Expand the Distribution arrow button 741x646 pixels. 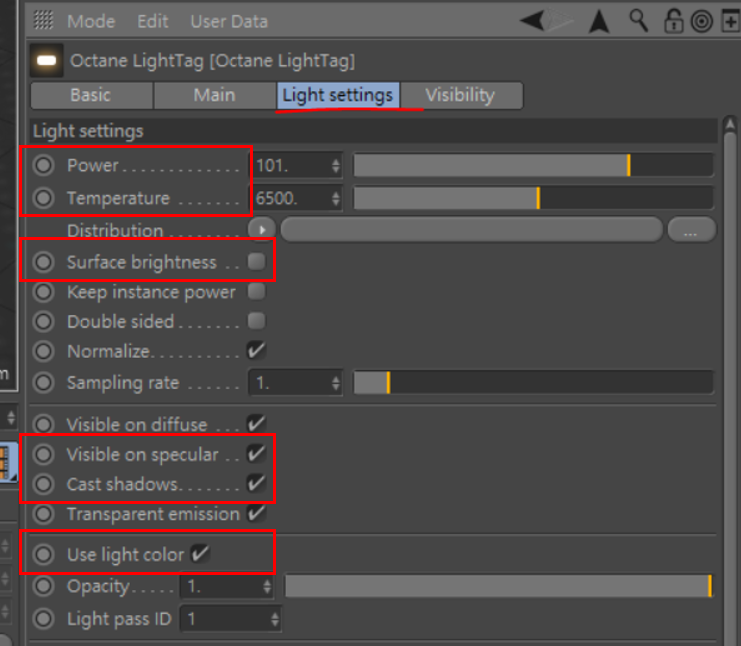tap(262, 230)
